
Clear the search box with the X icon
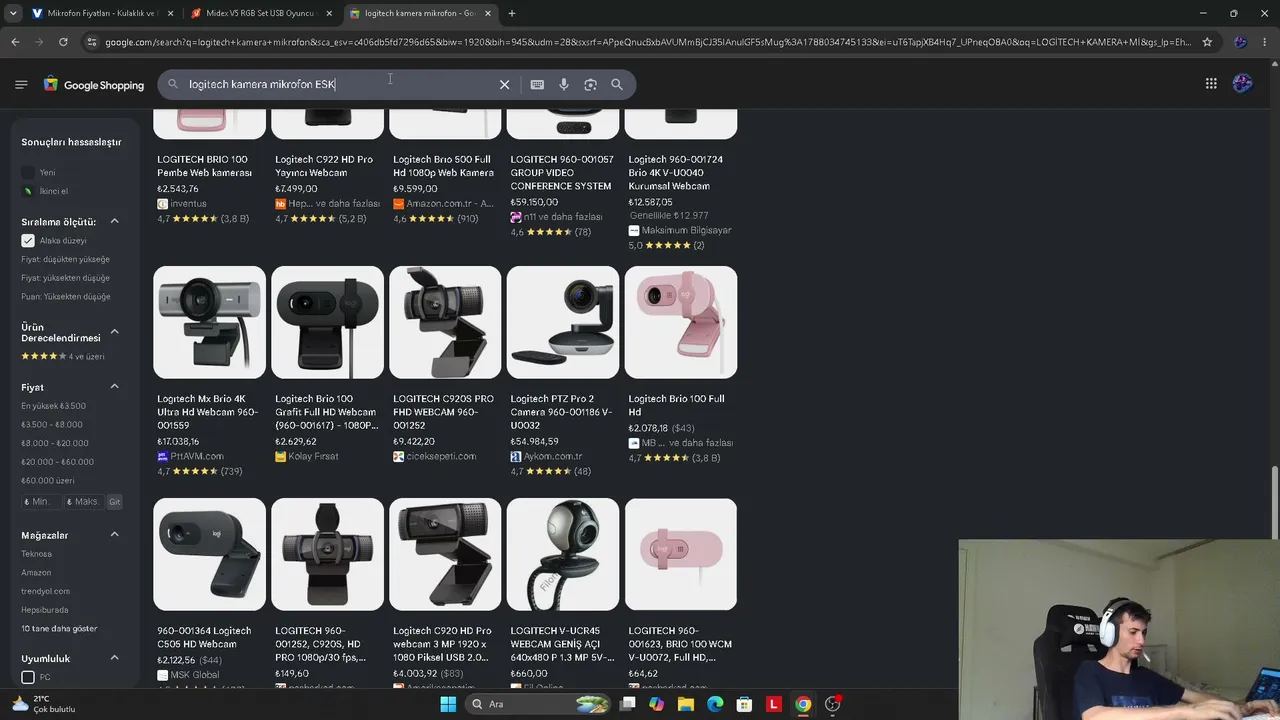tap(504, 85)
